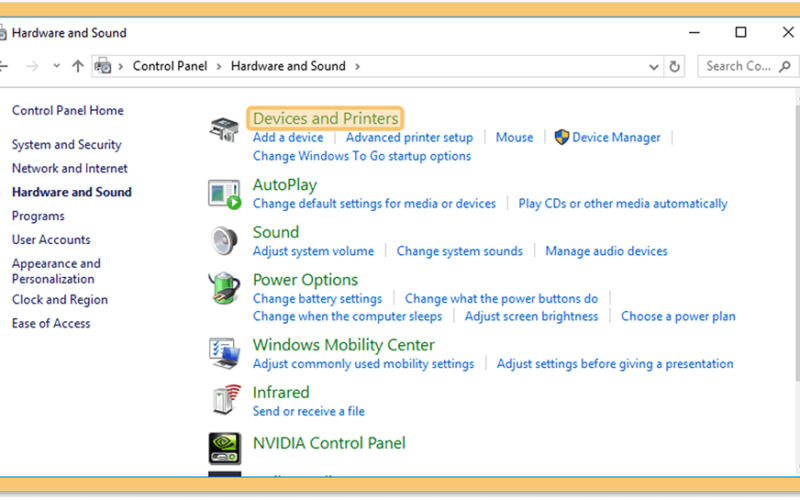Click Adjust screen brightness
Screen dimensions: 800x500
(x=531, y=317)
